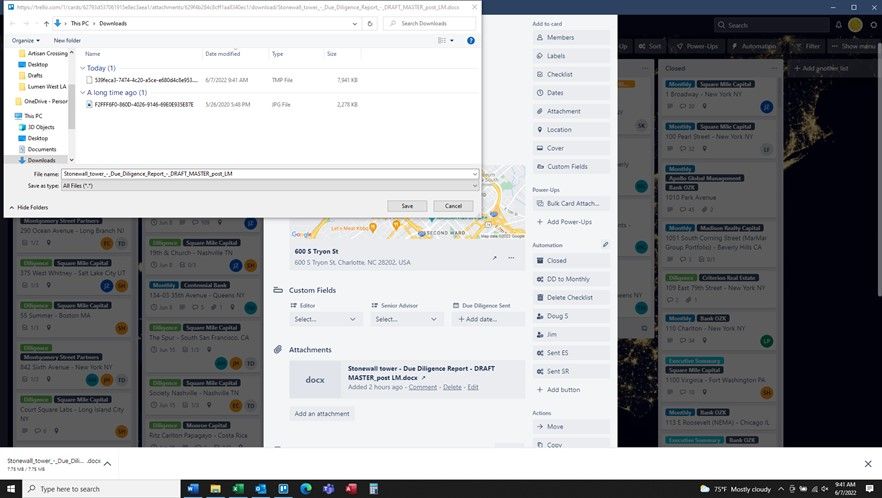Click the Attachment button in the sidebar
Image resolution: width=882 pixels, height=498 pixels.
(x=571, y=111)
